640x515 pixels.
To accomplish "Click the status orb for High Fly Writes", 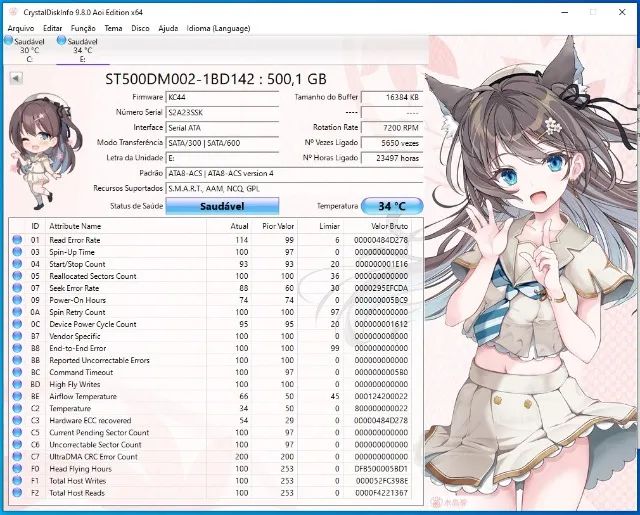I will point(17,384).
